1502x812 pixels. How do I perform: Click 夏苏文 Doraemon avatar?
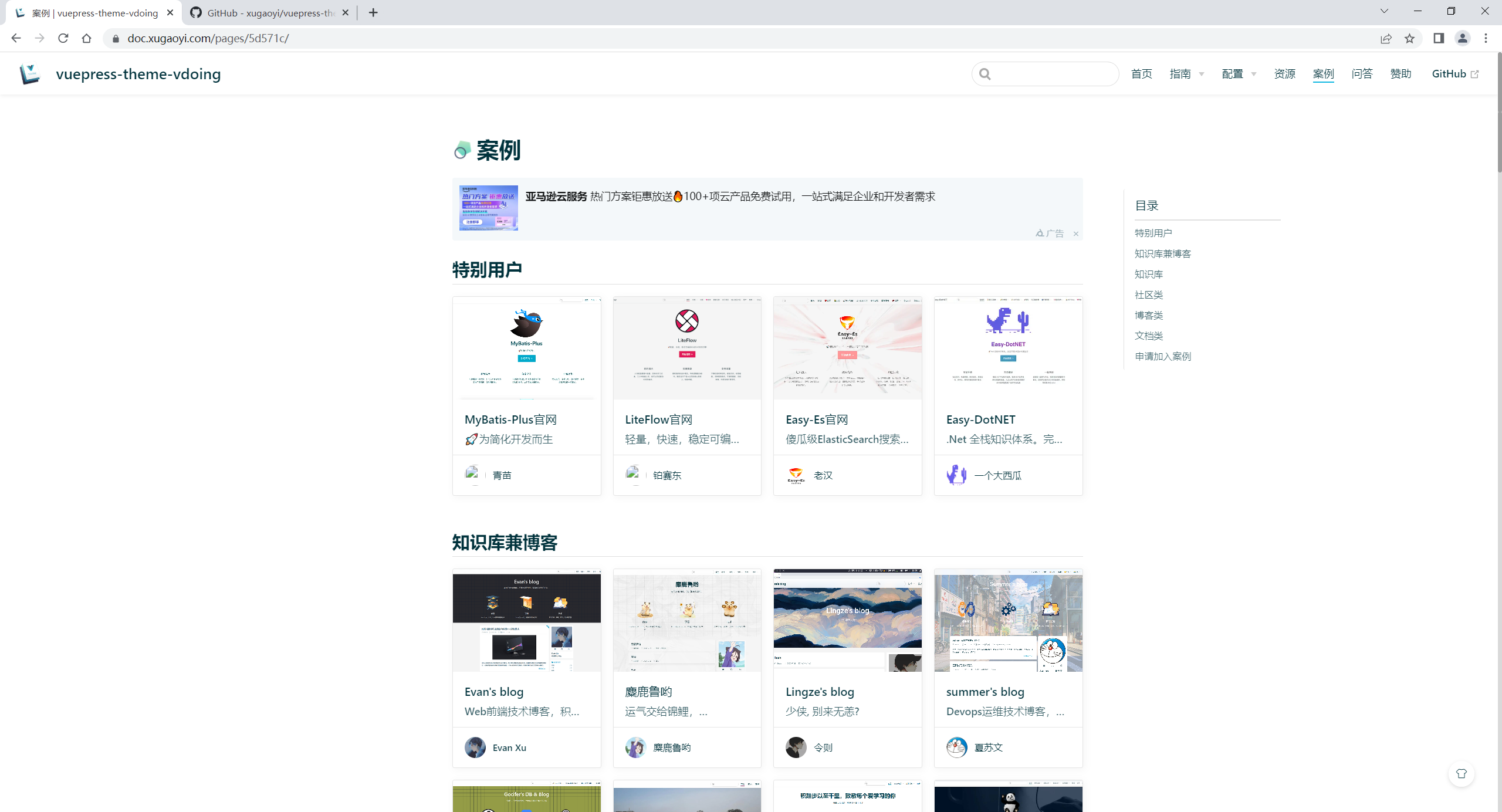pos(956,747)
